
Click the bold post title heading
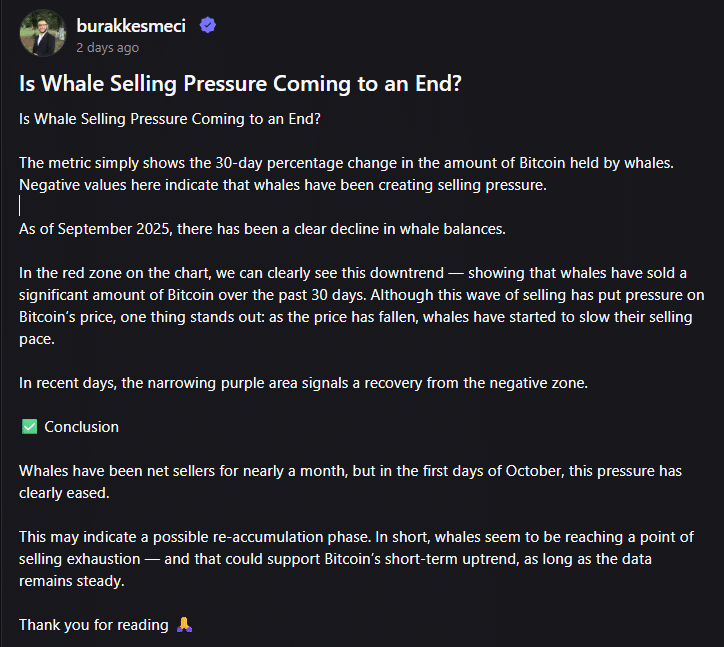pyautogui.click(x=240, y=84)
